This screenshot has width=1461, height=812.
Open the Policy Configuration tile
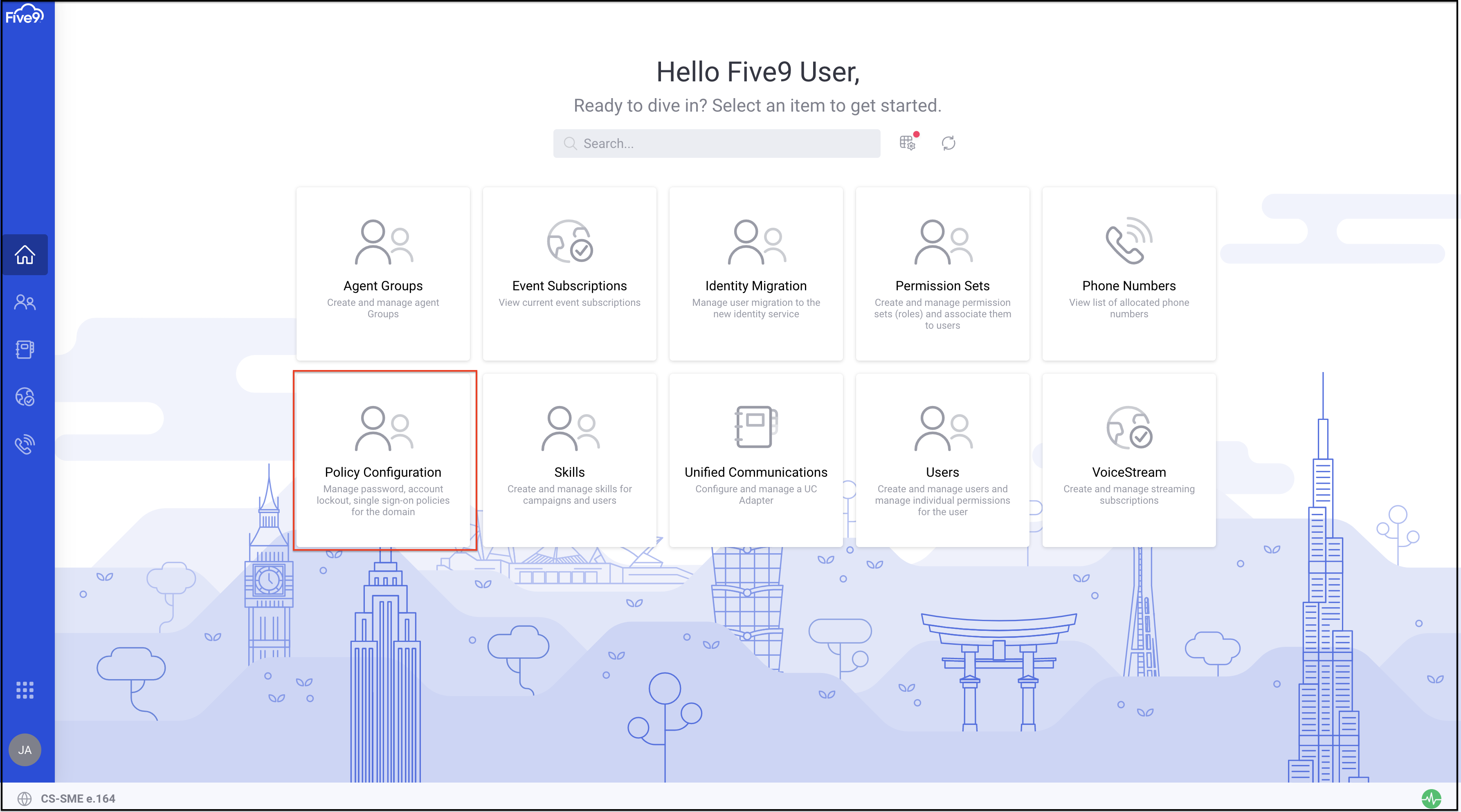383,460
